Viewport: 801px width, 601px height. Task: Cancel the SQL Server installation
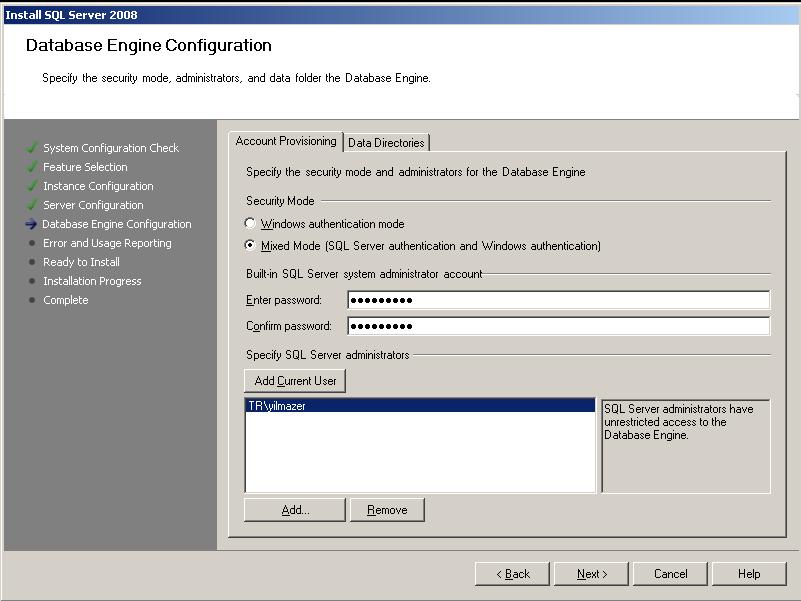pyautogui.click(x=670, y=574)
